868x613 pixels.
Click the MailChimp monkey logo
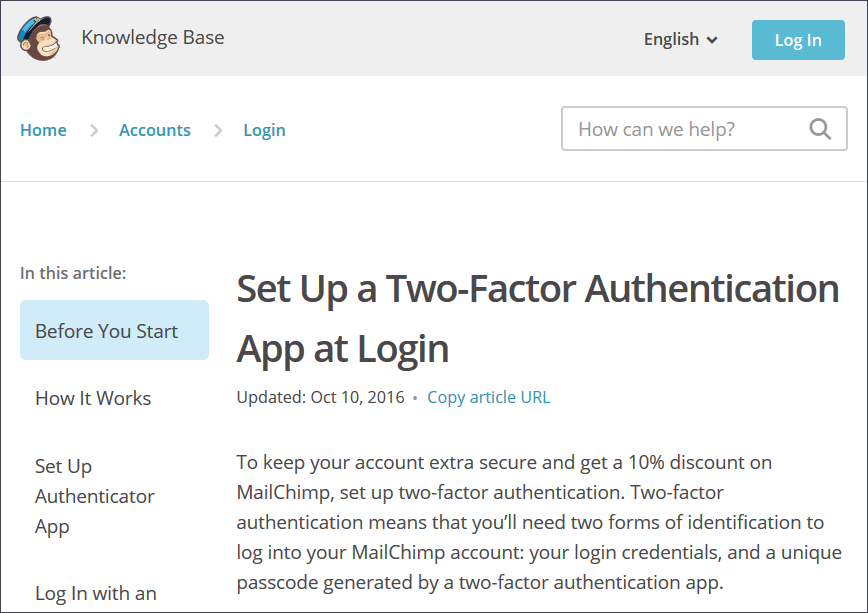(38, 38)
